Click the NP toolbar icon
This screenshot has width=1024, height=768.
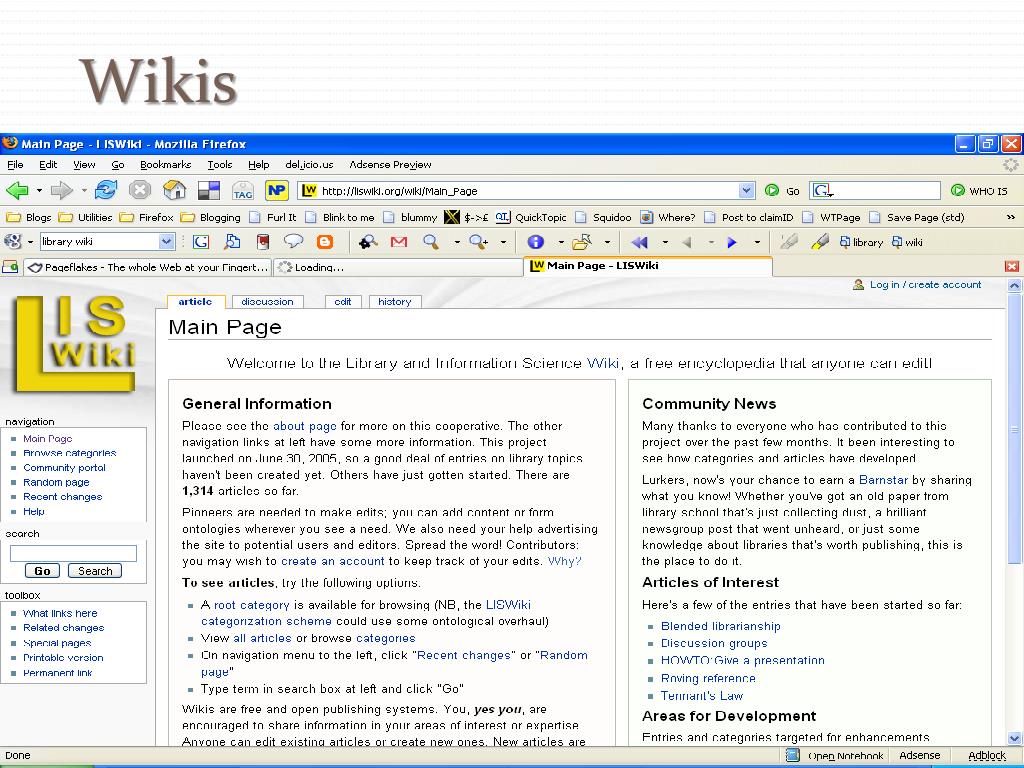[x=277, y=191]
